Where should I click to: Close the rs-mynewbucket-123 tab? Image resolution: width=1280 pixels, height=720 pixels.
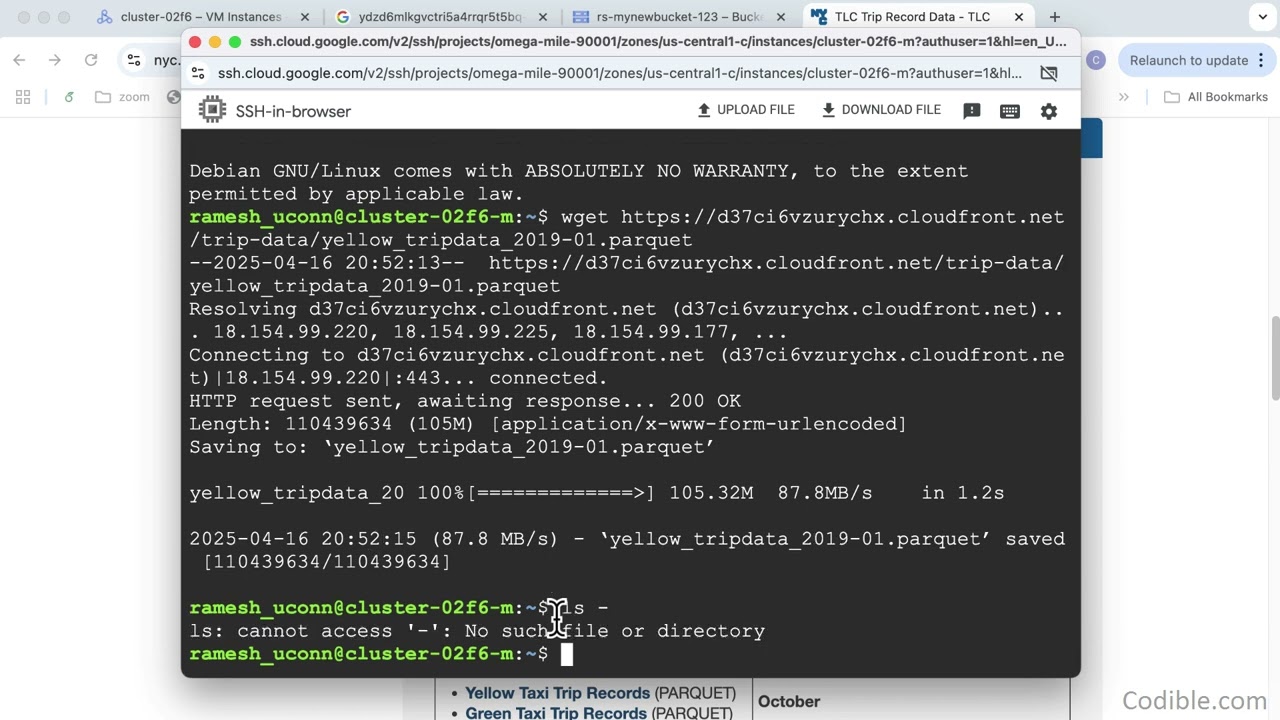click(779, 17)
